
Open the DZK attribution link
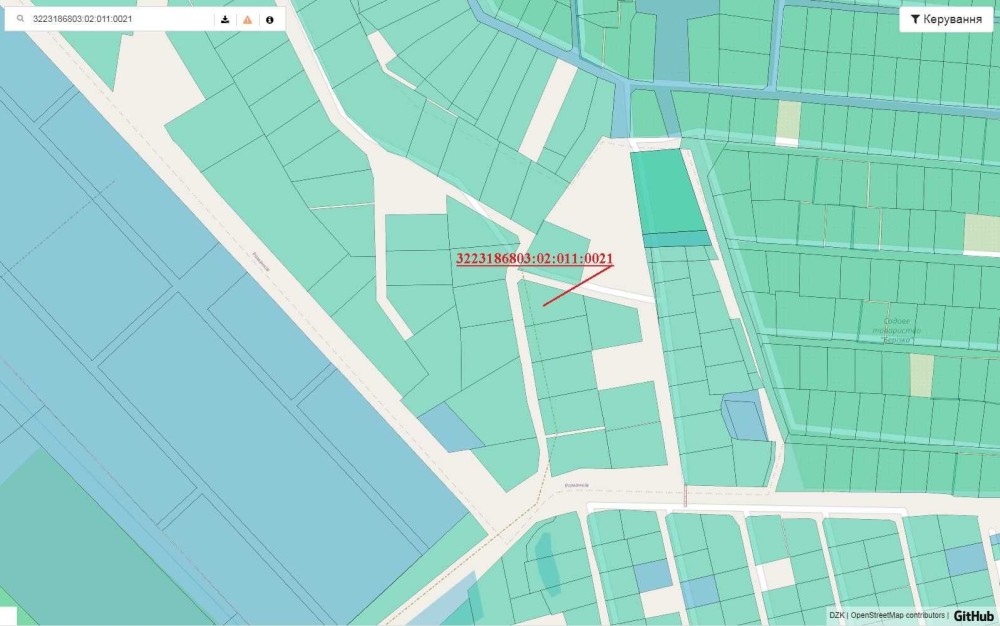coord(836,616)
